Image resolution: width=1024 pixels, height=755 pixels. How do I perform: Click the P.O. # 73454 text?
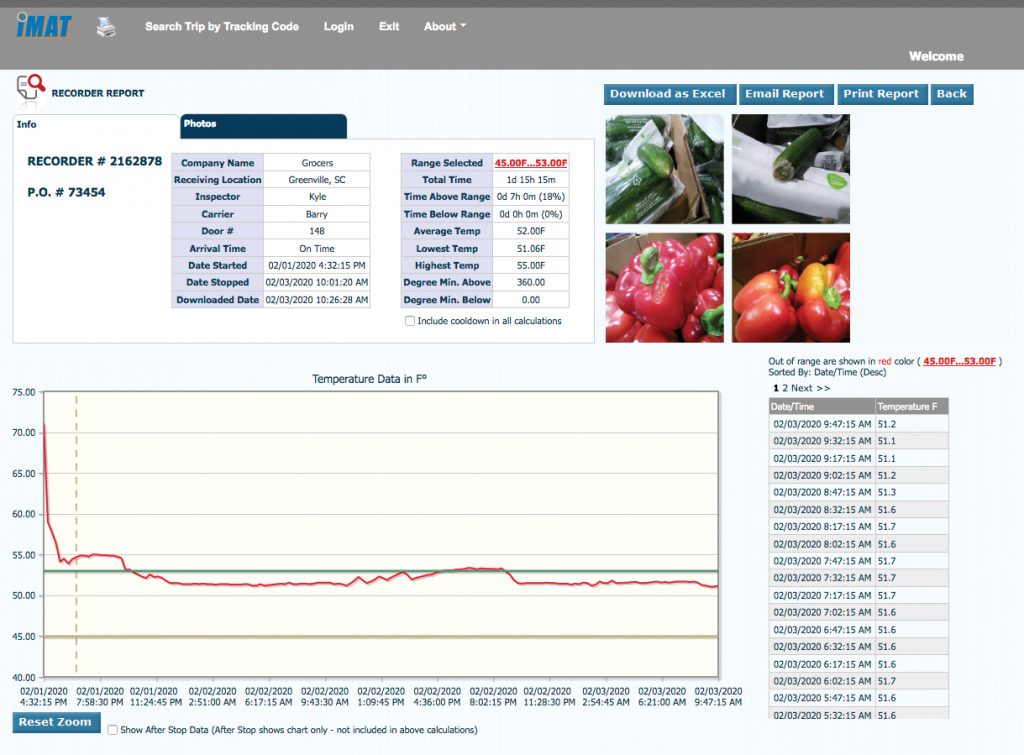[x=66, y=192]
